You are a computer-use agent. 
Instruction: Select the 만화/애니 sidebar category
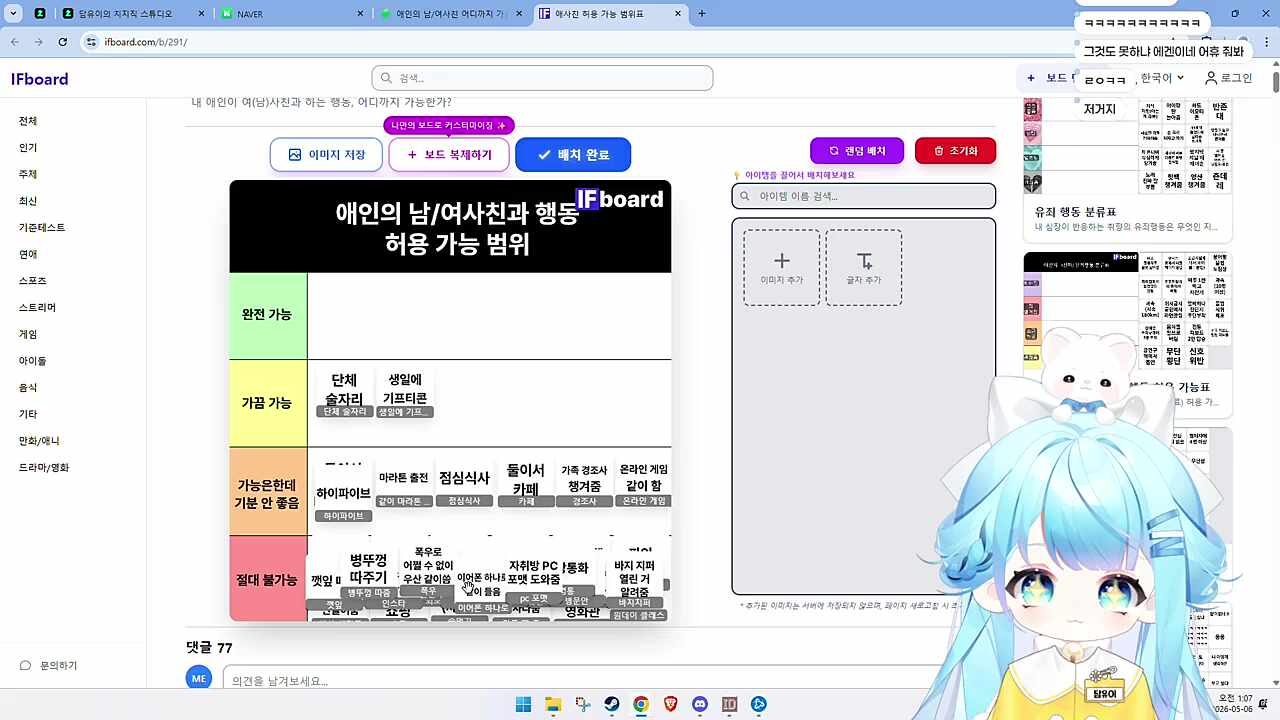click(39, 441)
